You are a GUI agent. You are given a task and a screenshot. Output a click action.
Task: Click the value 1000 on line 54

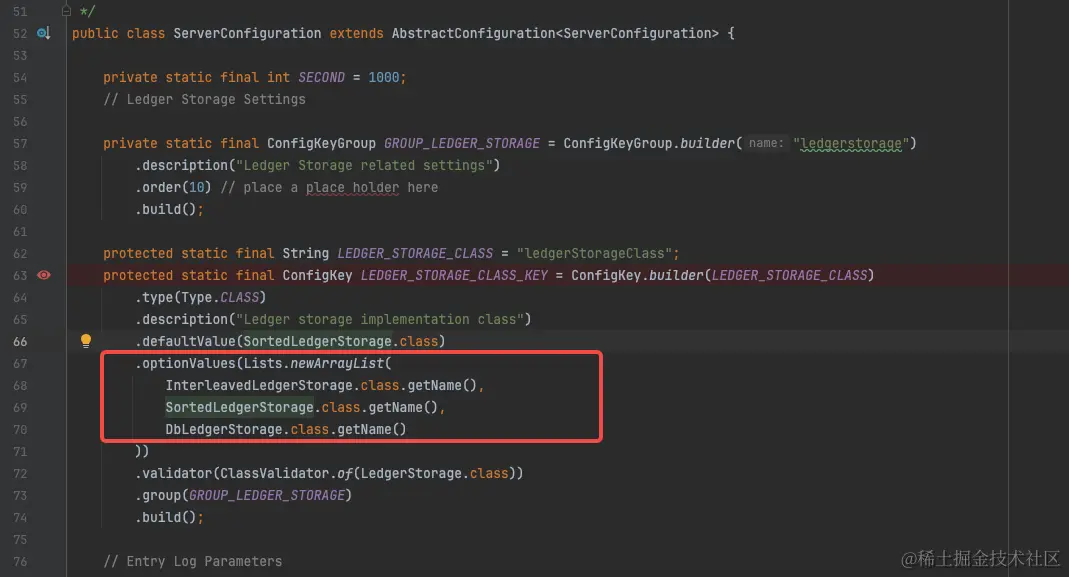click(383, 77)
